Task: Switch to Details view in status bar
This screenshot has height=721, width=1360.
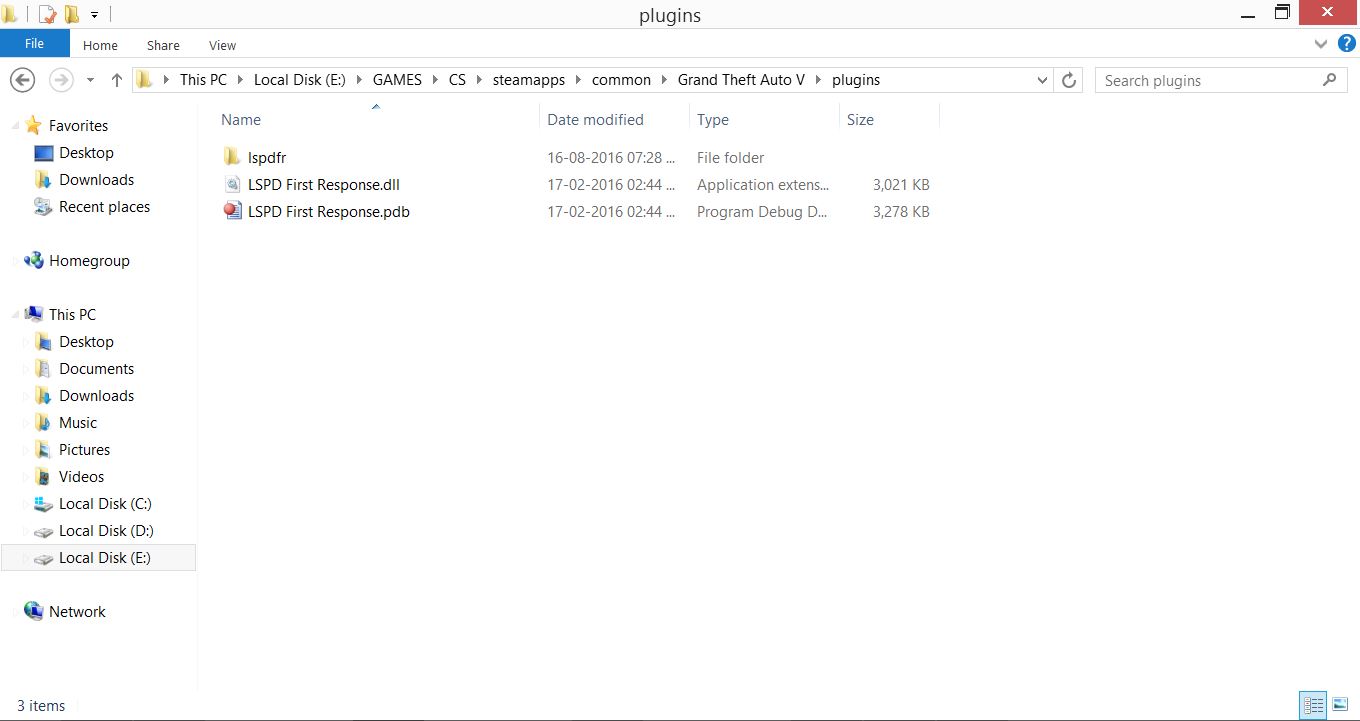Action: pyautogui.click(x=1313, y=705)
